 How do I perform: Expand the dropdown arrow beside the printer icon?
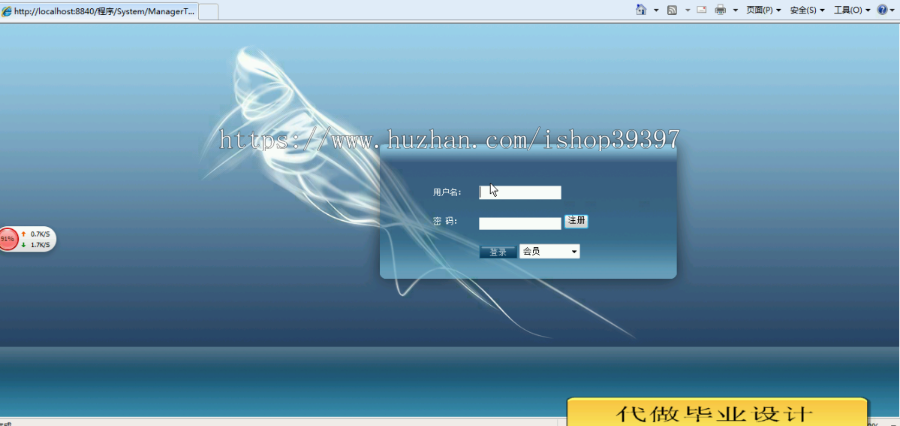pyautogui.click(x=735, y=10)
